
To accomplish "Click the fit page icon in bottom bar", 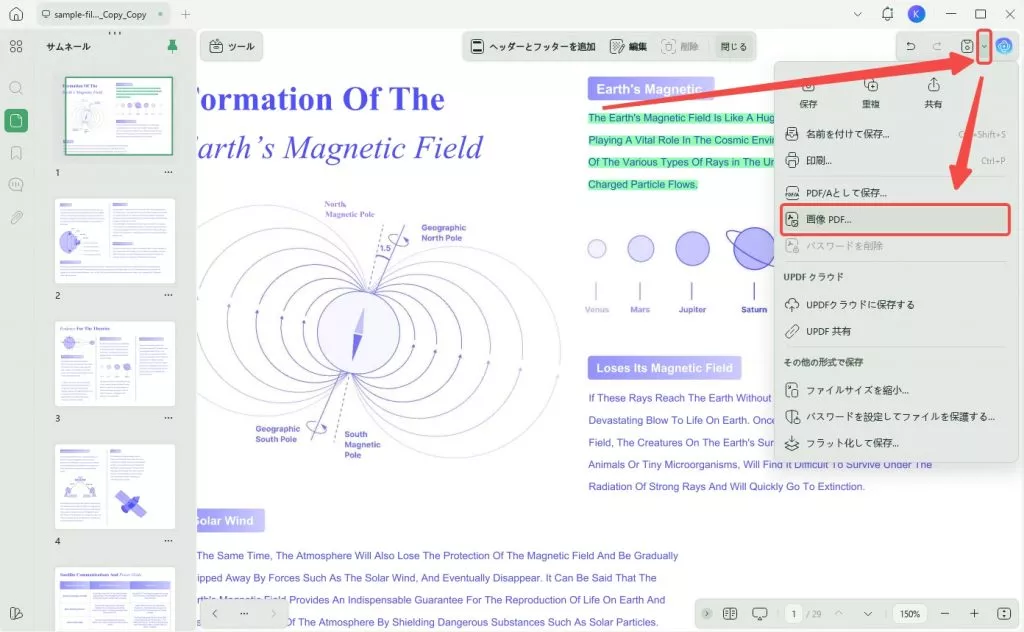I will pyautogui.click(x=1004, y=614).
